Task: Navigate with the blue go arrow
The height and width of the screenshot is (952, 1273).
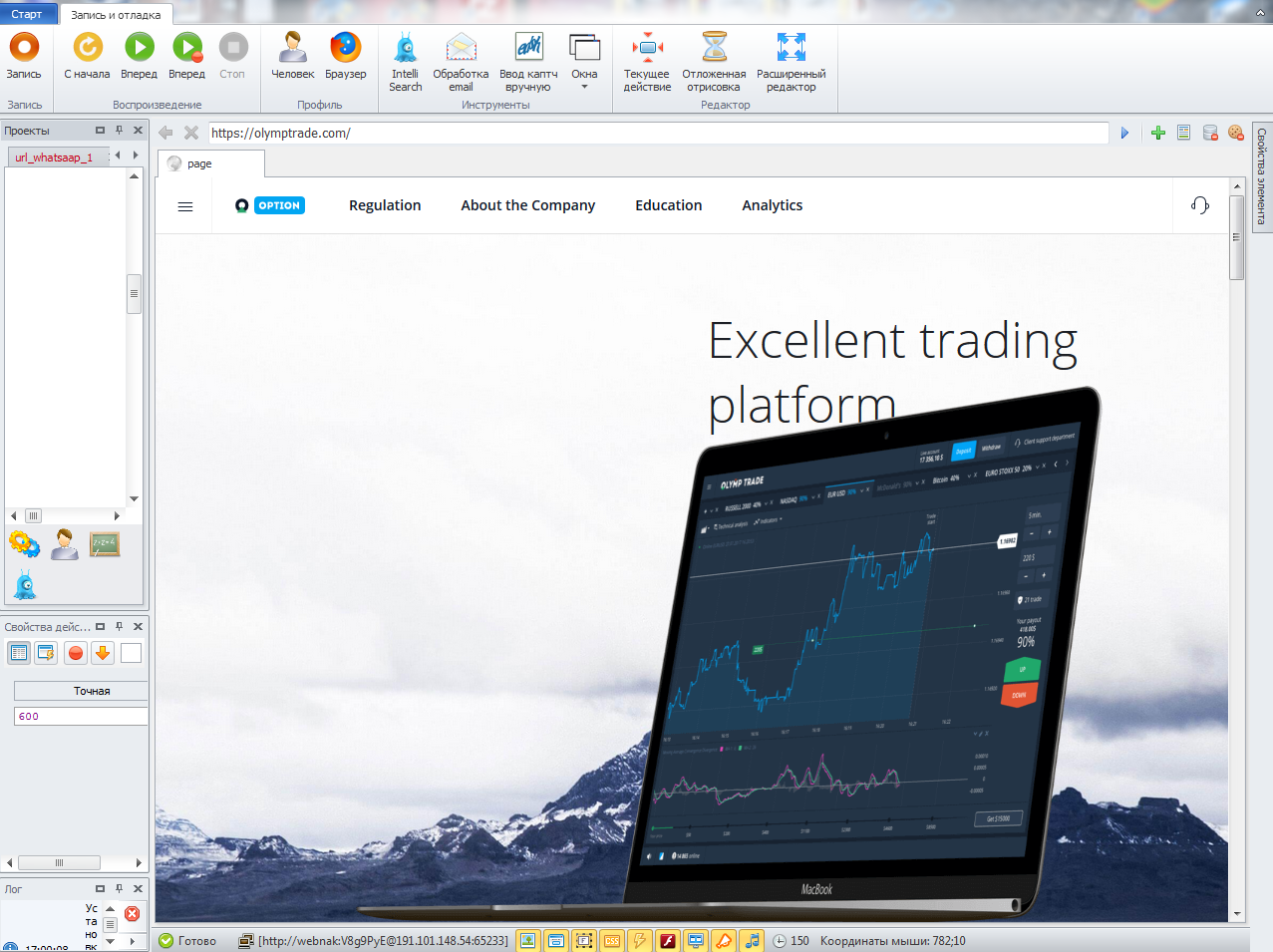Action: point(1124,133)
